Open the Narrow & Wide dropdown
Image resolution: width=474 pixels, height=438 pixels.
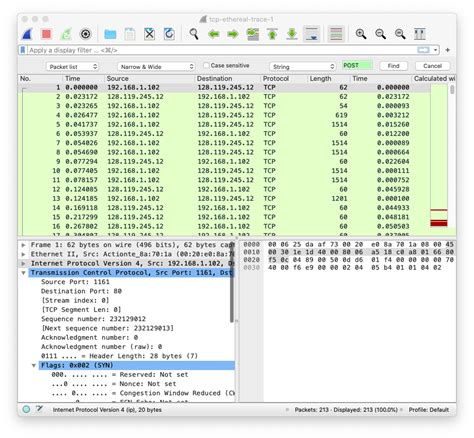tap(156, 67)
